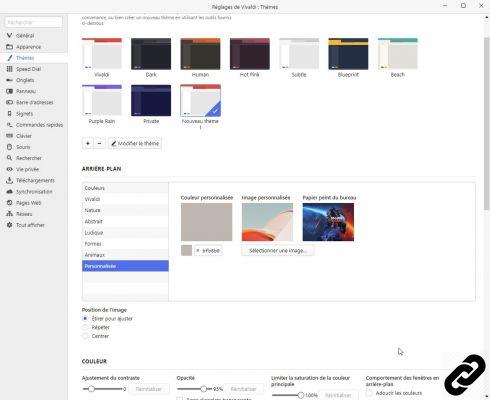Viewport: 490px width, 400px height.
Task: Click the Vie privée eye icon
Action: (x=9, y=169)
